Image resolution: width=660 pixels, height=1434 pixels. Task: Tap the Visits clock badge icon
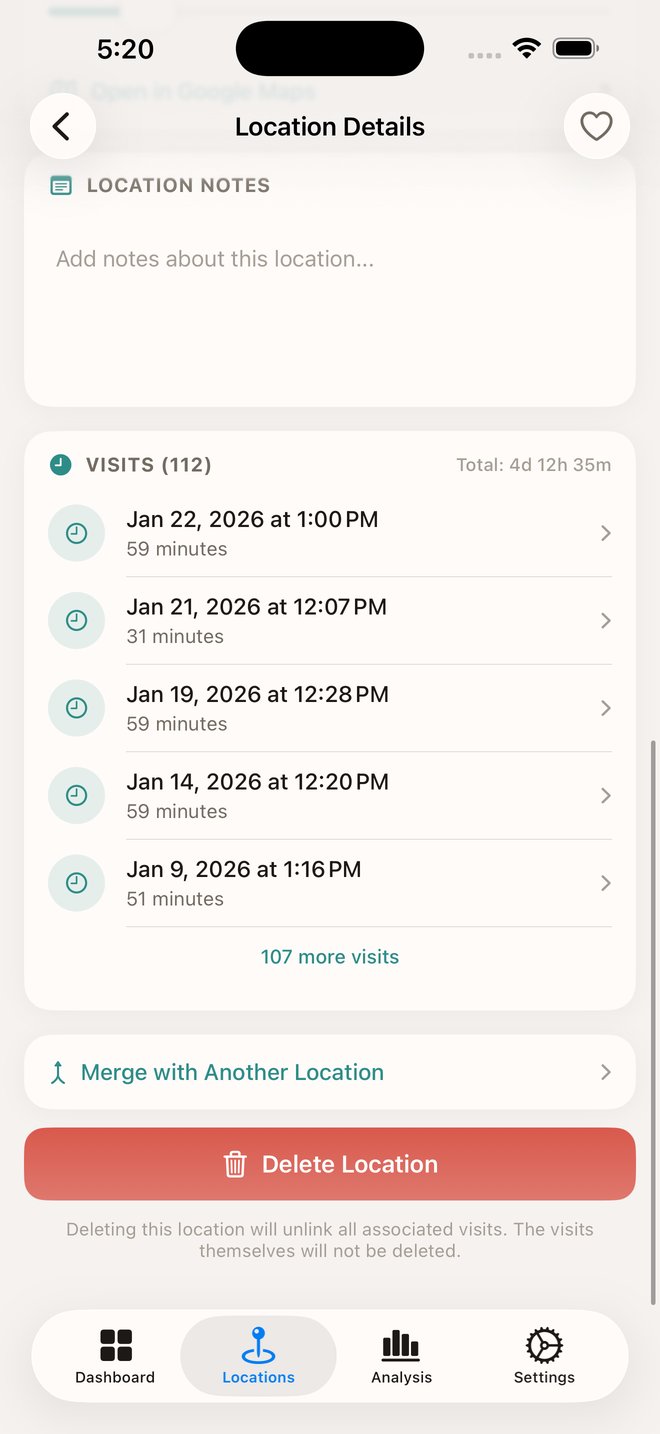click(61, 464)
